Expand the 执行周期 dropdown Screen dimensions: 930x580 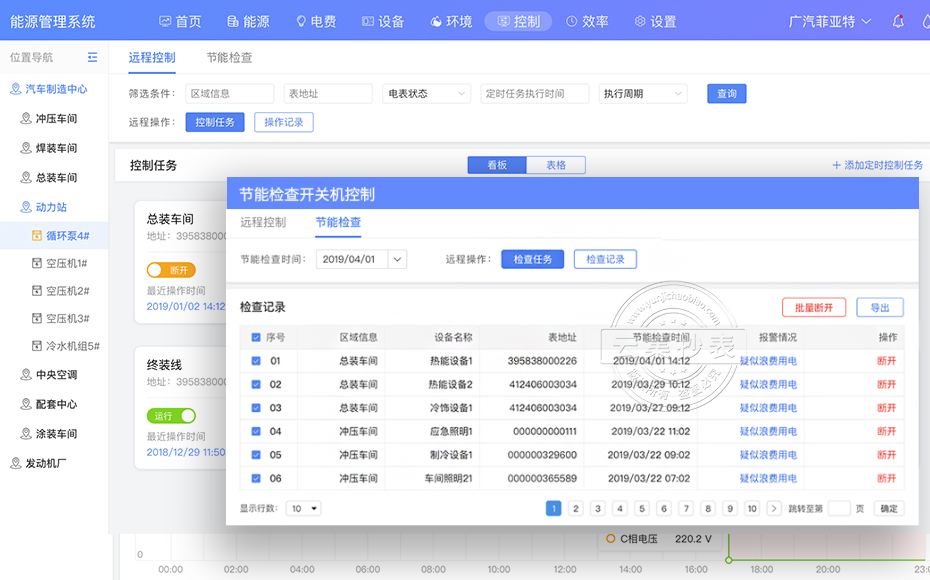pos(643,94)
